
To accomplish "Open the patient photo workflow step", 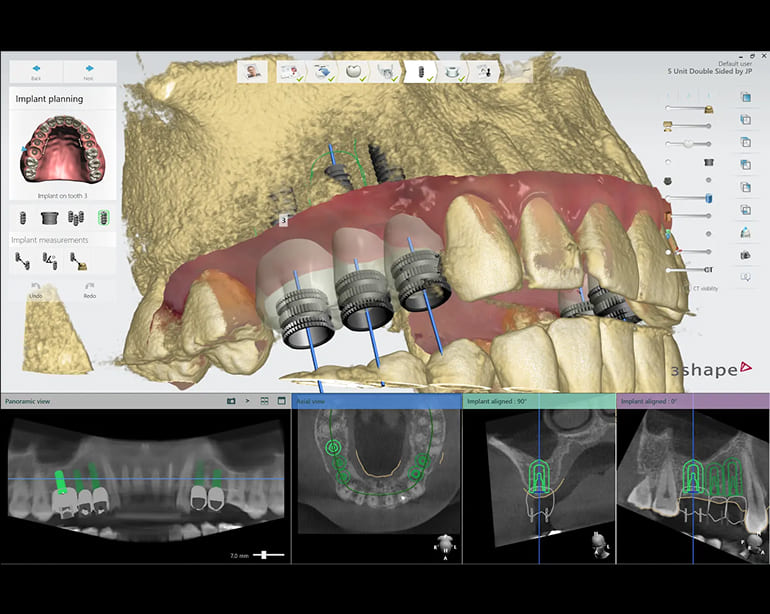I will point(252,72).
